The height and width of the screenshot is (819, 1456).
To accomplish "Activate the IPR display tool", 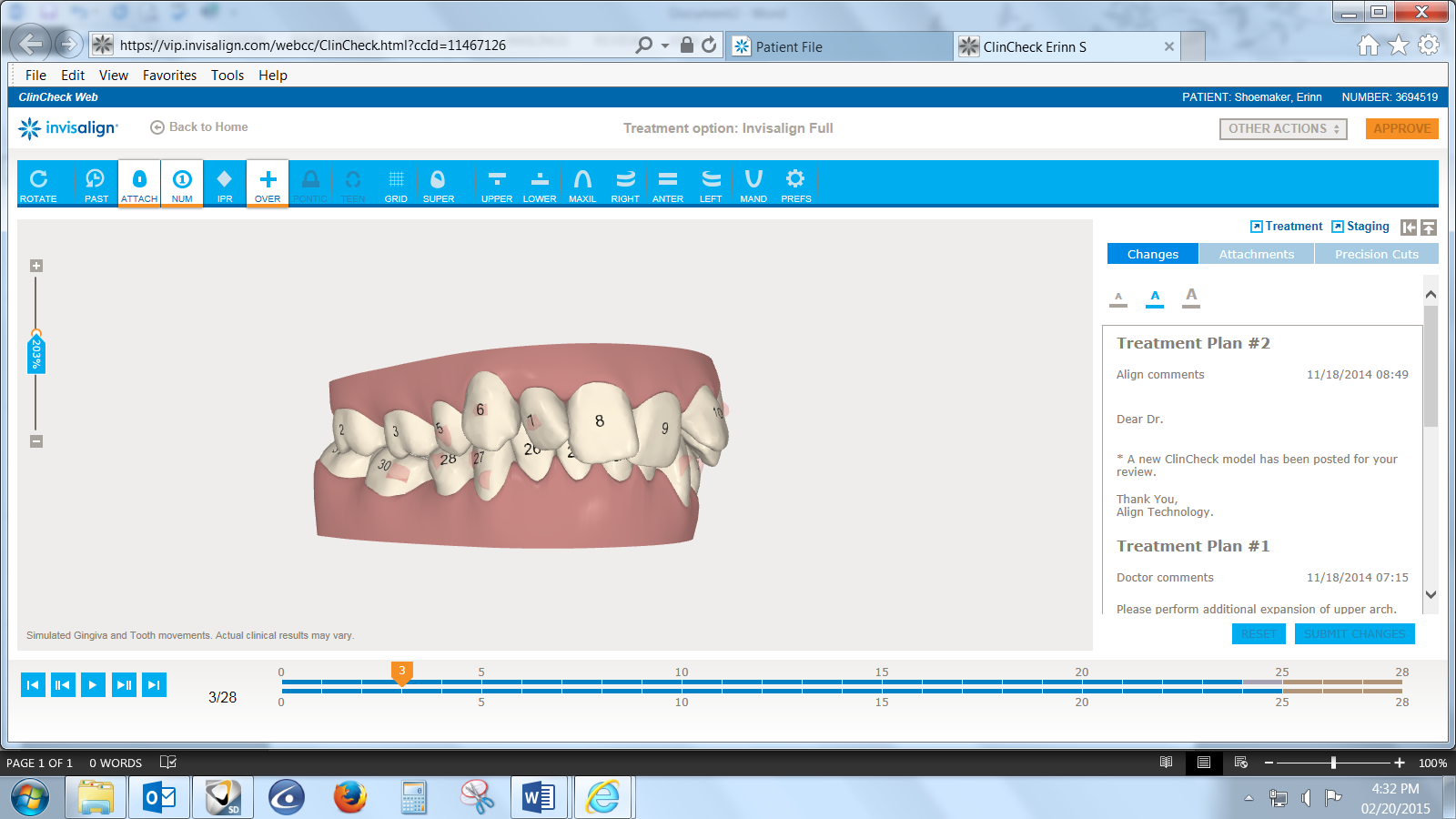I will pos(224,183).
